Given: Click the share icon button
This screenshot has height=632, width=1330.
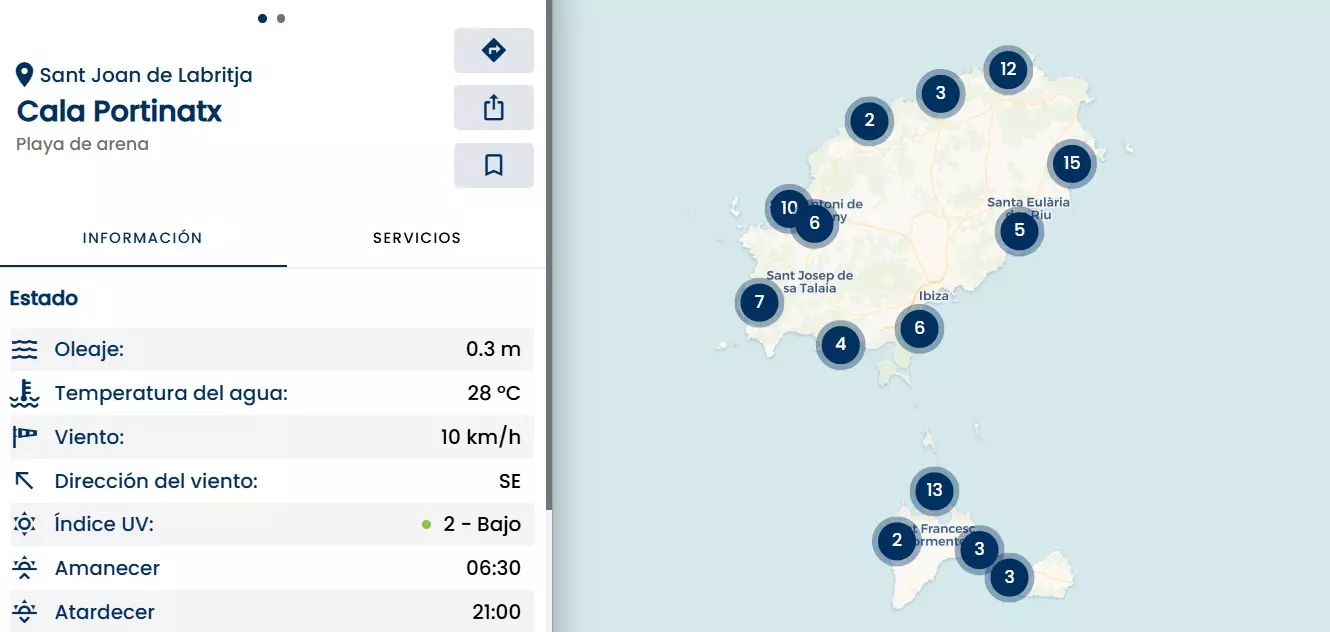Looking at the screenshot, I should pos(493,108).
